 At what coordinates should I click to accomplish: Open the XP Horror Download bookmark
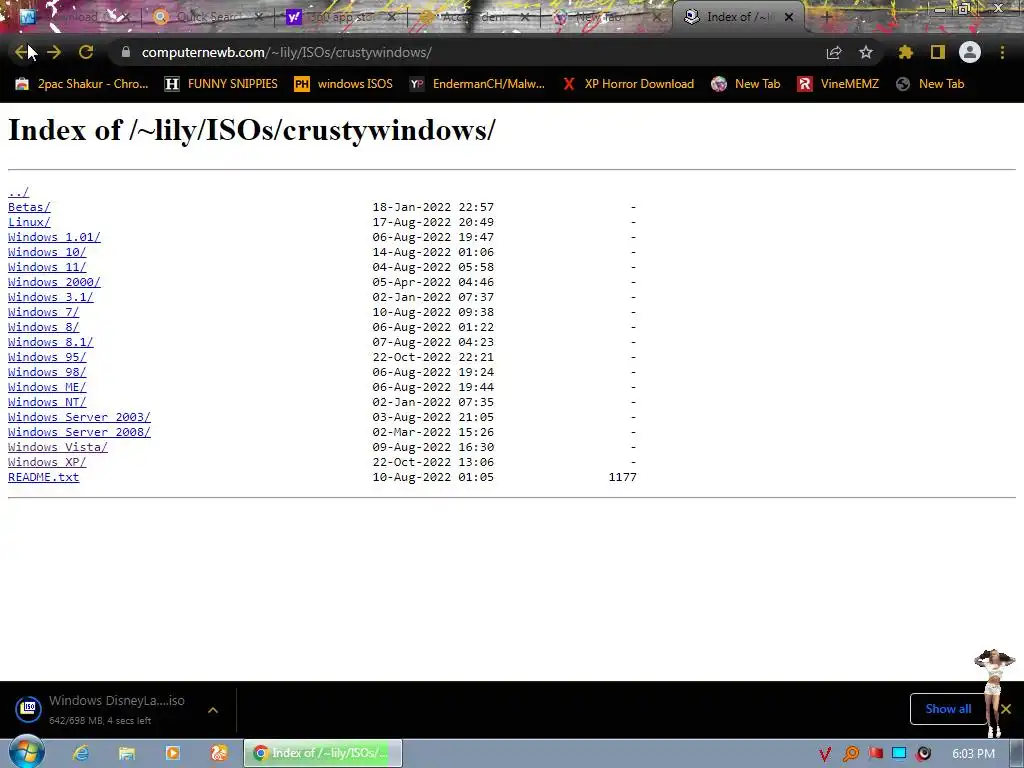(628, 84)
